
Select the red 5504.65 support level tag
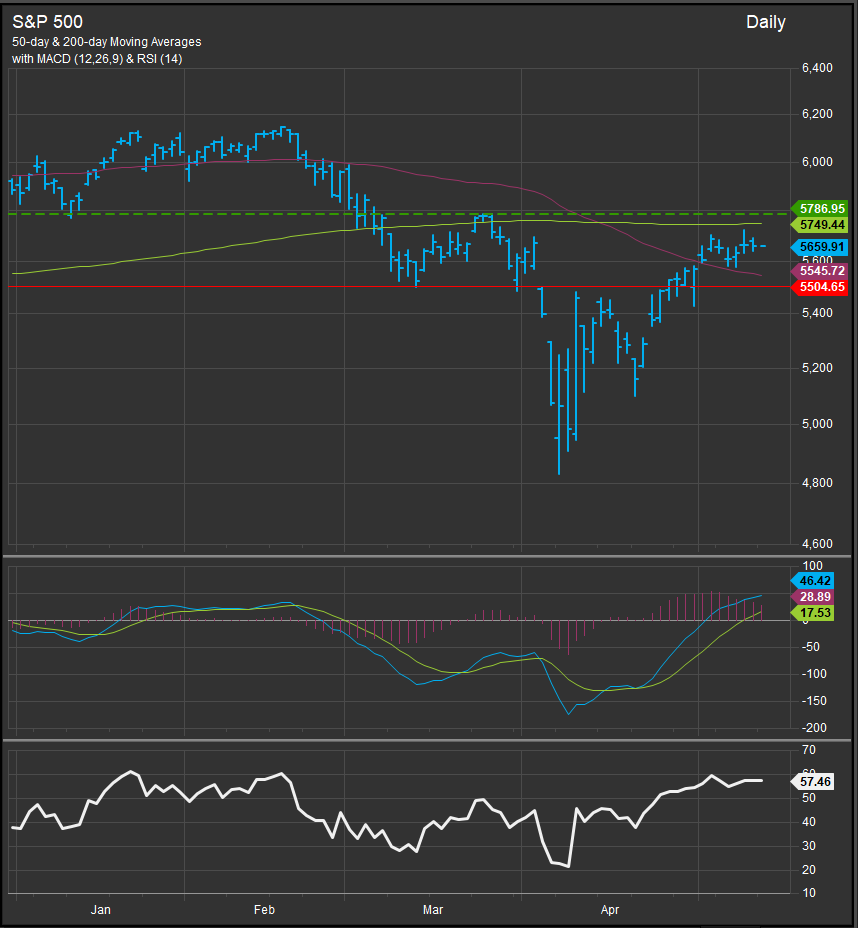[x=820, y=287]
